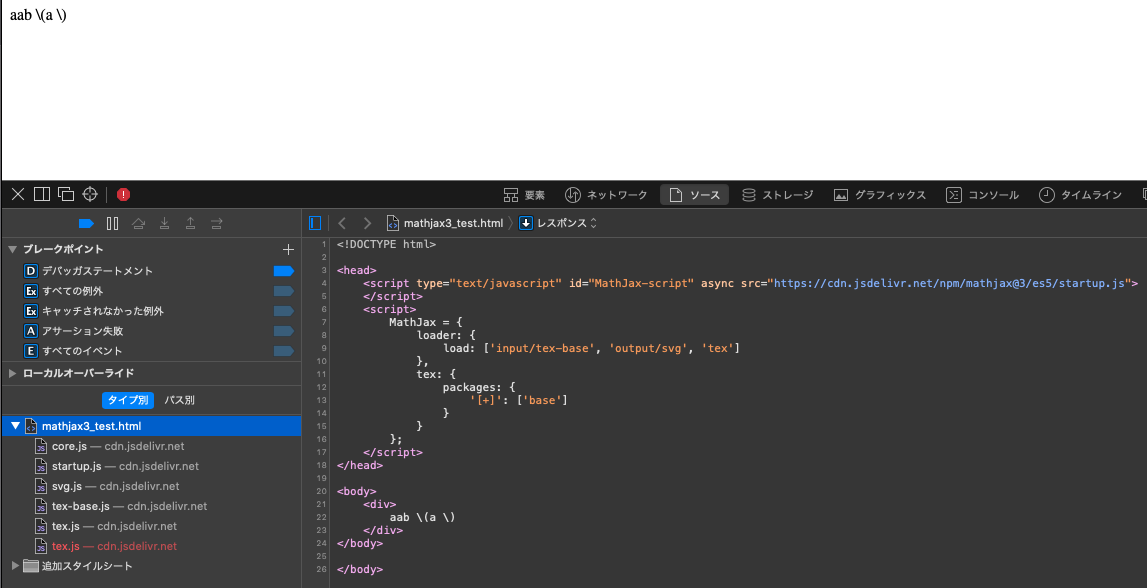Open the white tex.js resource
1147x588 pixels.
[151, 526]
